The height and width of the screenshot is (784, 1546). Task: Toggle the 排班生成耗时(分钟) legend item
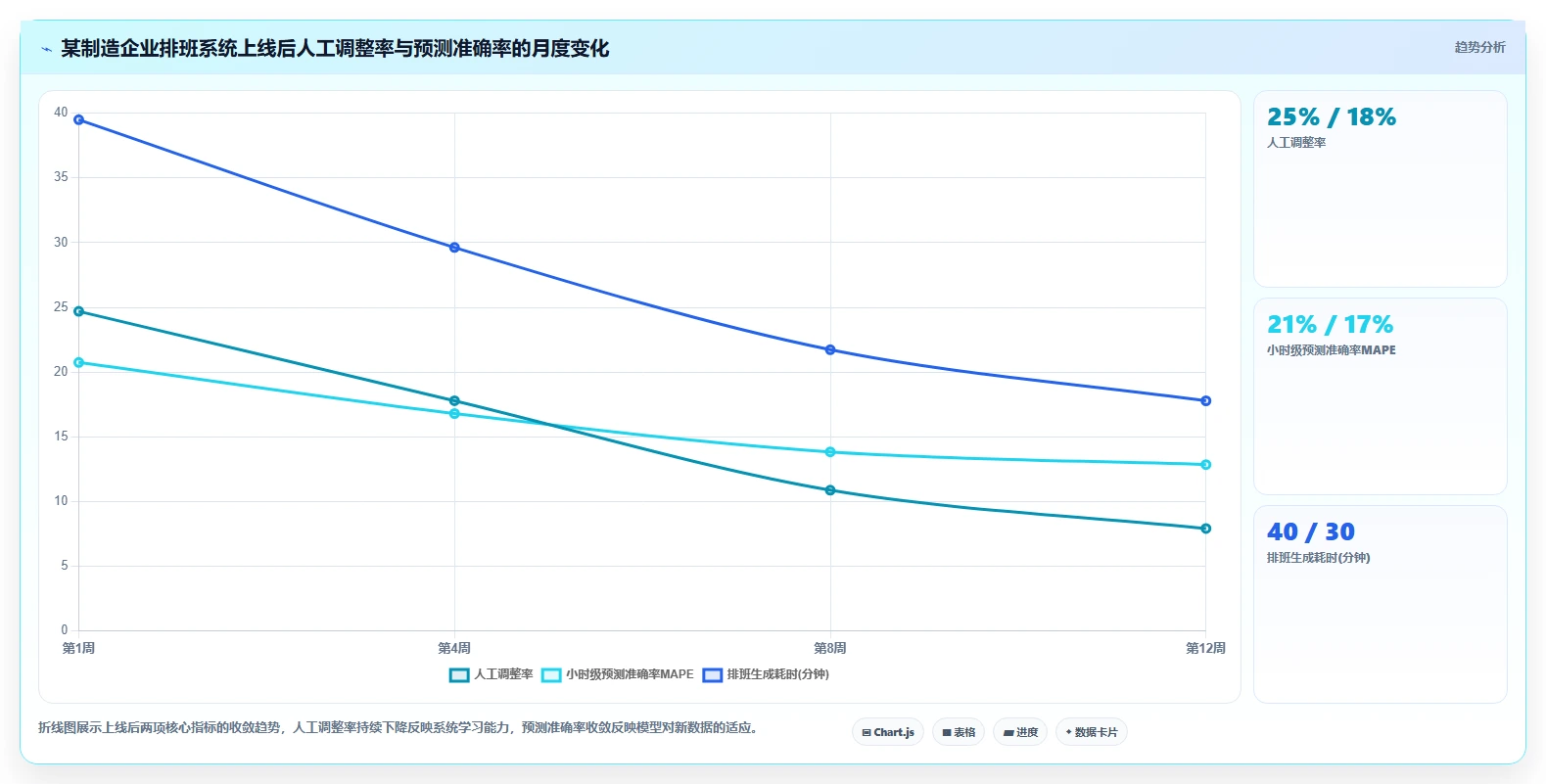click(766, 674)
